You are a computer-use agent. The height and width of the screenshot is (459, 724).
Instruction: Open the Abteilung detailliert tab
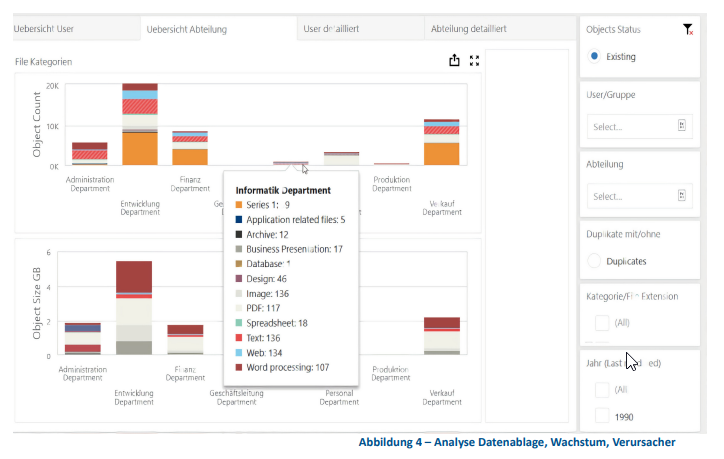pos(500,29)
